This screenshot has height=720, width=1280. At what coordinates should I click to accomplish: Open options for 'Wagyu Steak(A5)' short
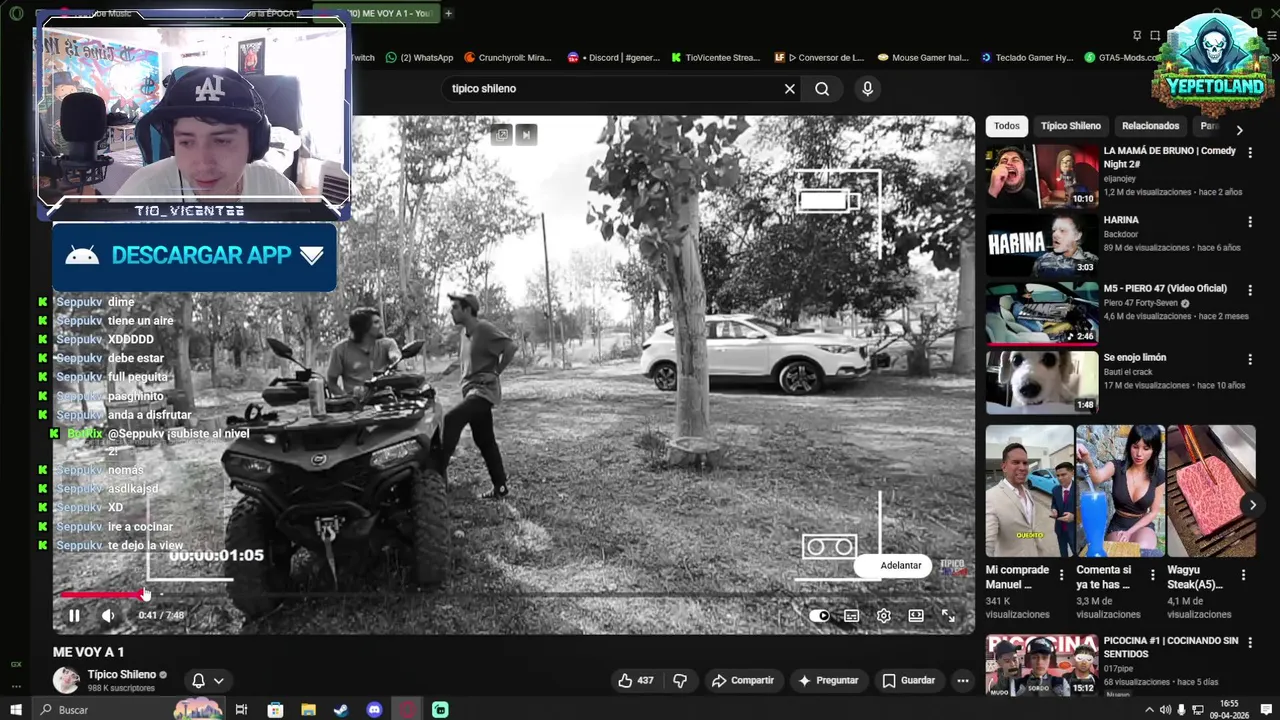point(1243,575)
